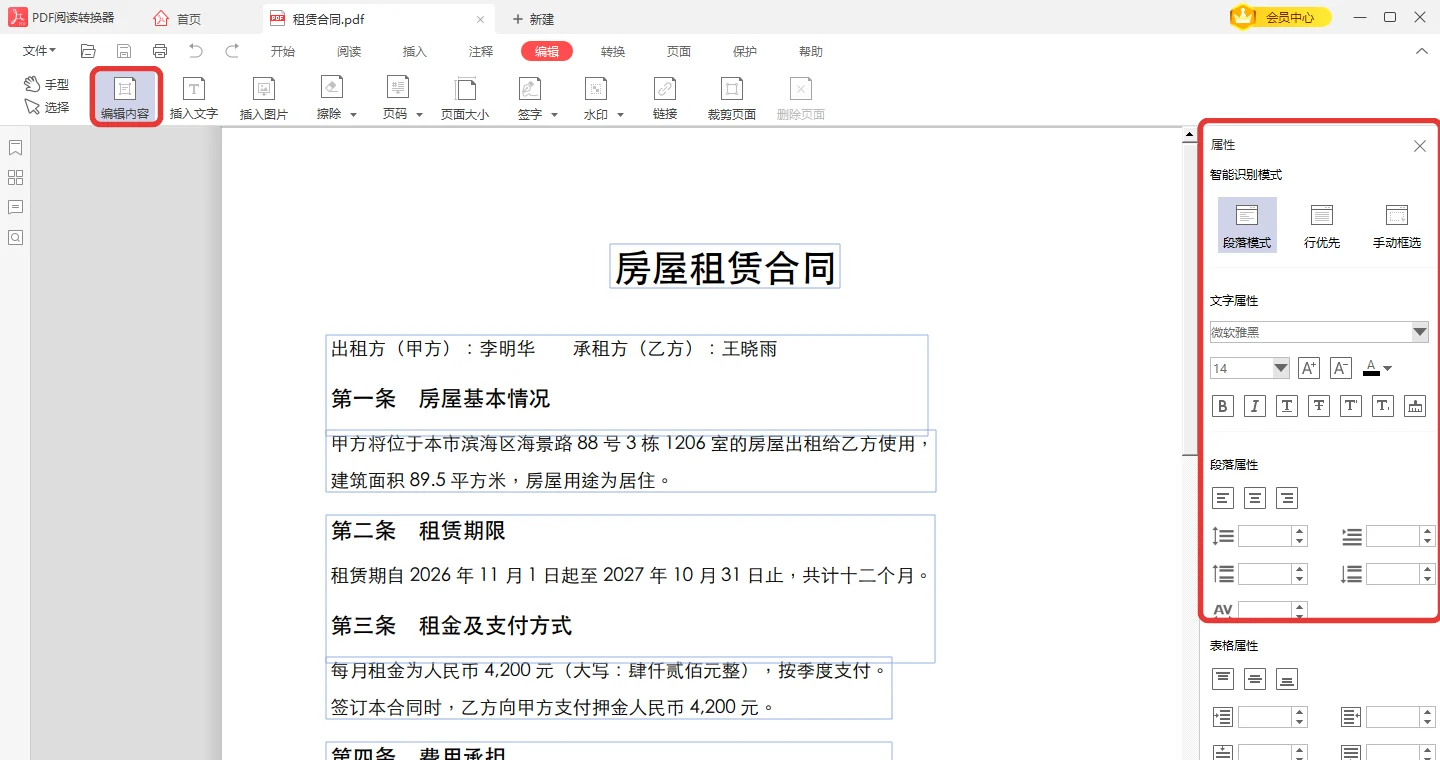Toggle italic formatting in 文字属性

click(x=1255, y=406)
